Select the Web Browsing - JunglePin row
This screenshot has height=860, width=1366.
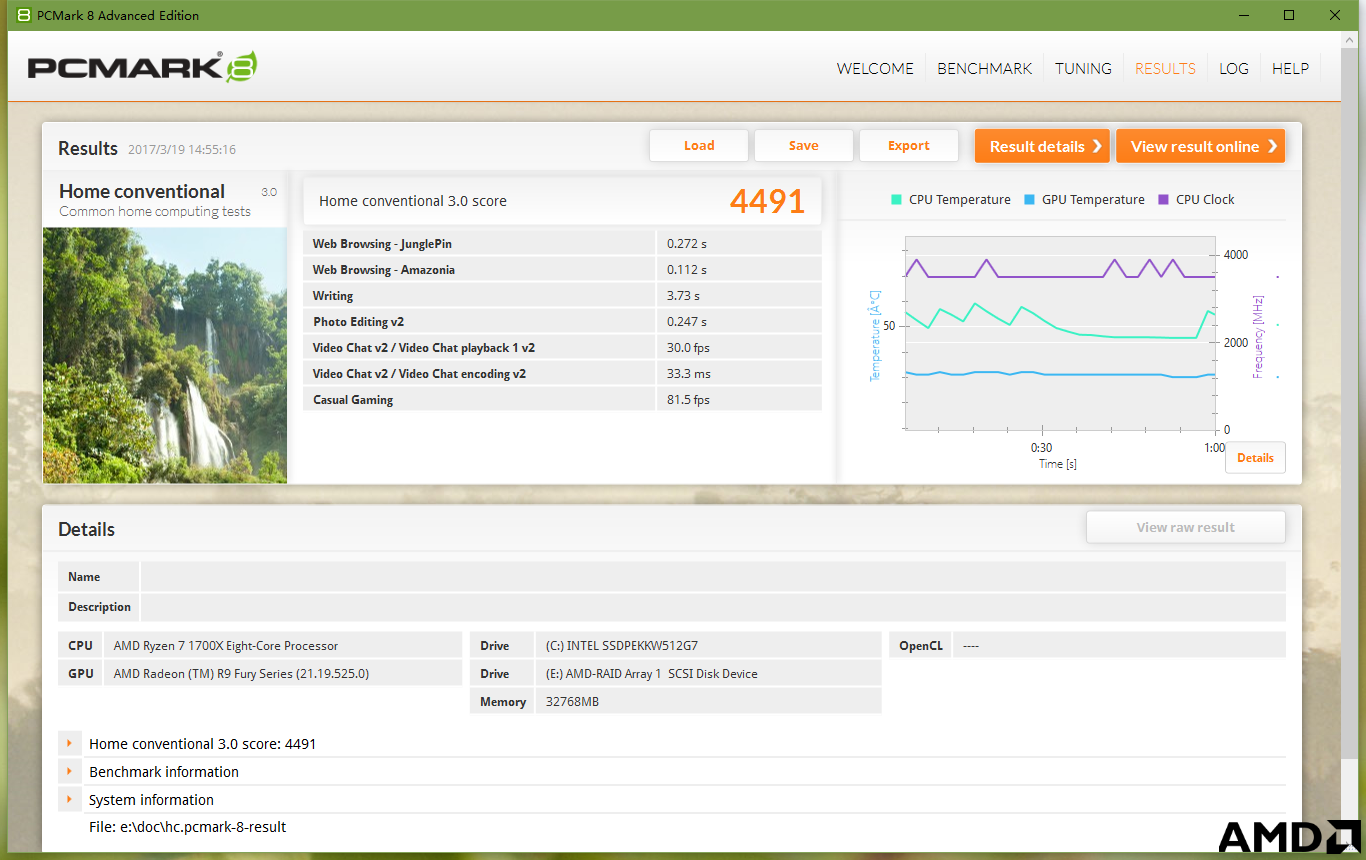[562, 244]
